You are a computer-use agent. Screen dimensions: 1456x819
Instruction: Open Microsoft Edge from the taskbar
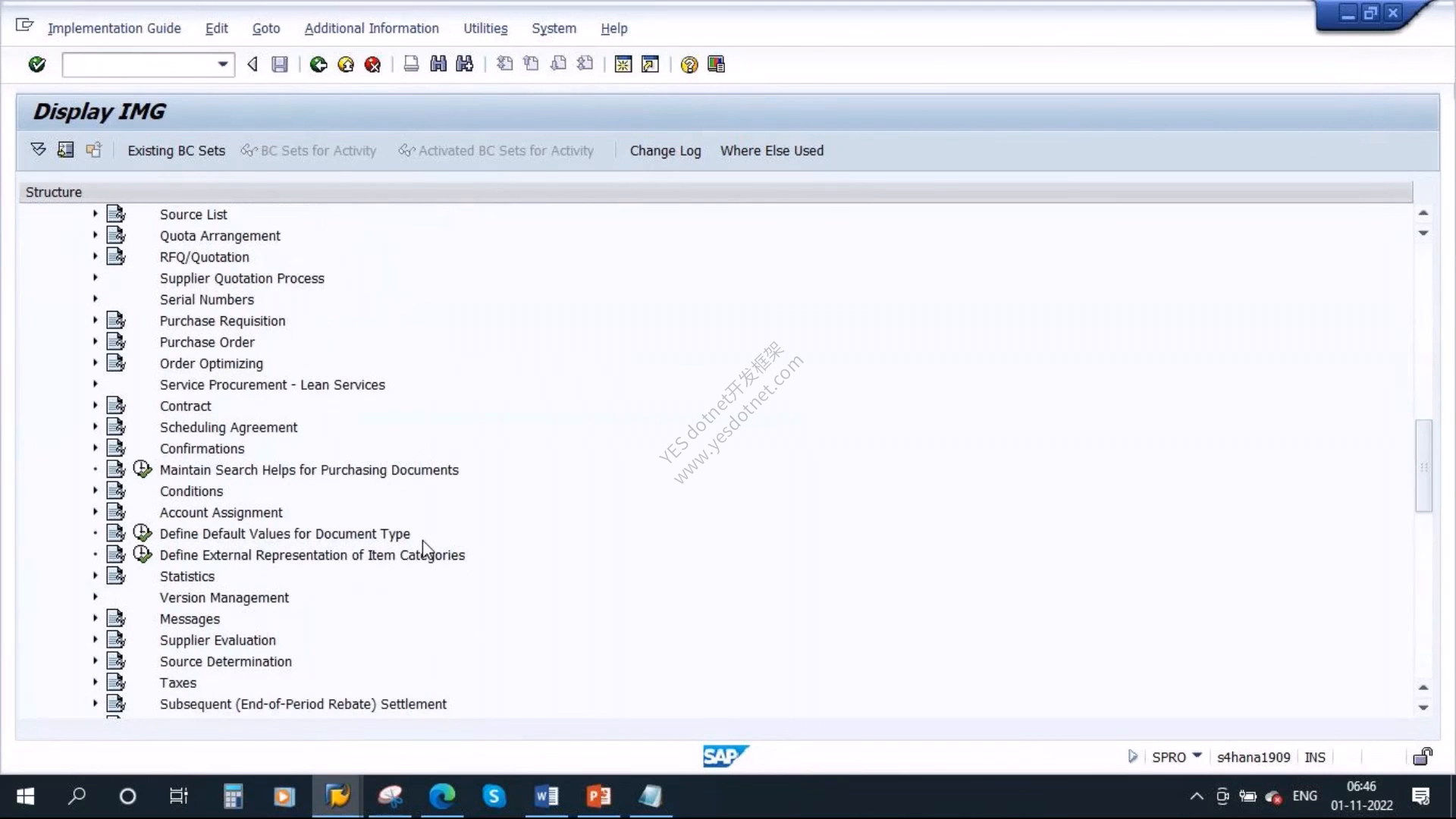coord(442,796)
